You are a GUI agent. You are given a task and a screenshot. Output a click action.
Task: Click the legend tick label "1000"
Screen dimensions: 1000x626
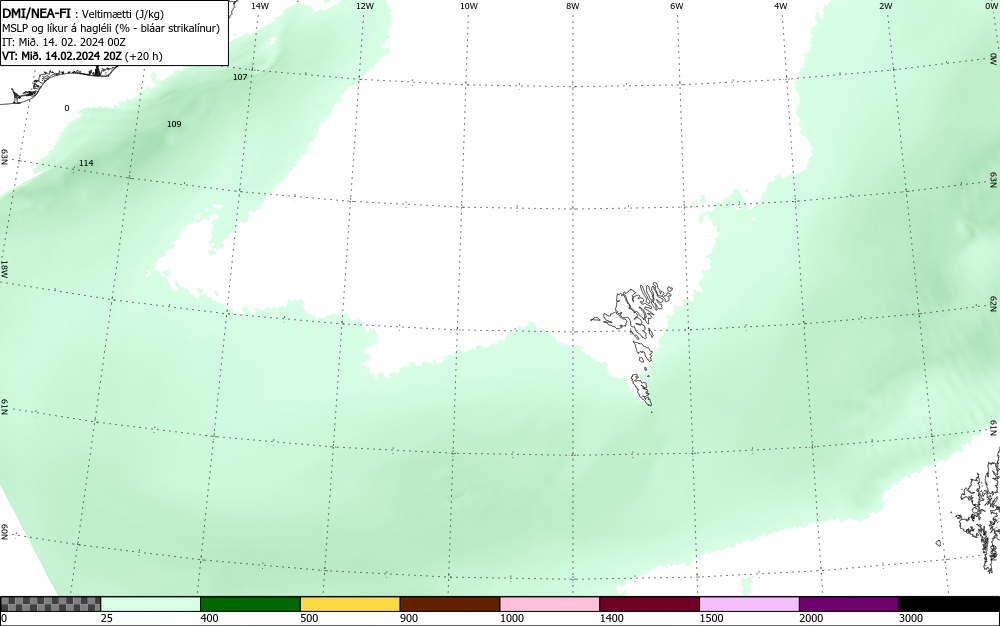pos(512,618)
